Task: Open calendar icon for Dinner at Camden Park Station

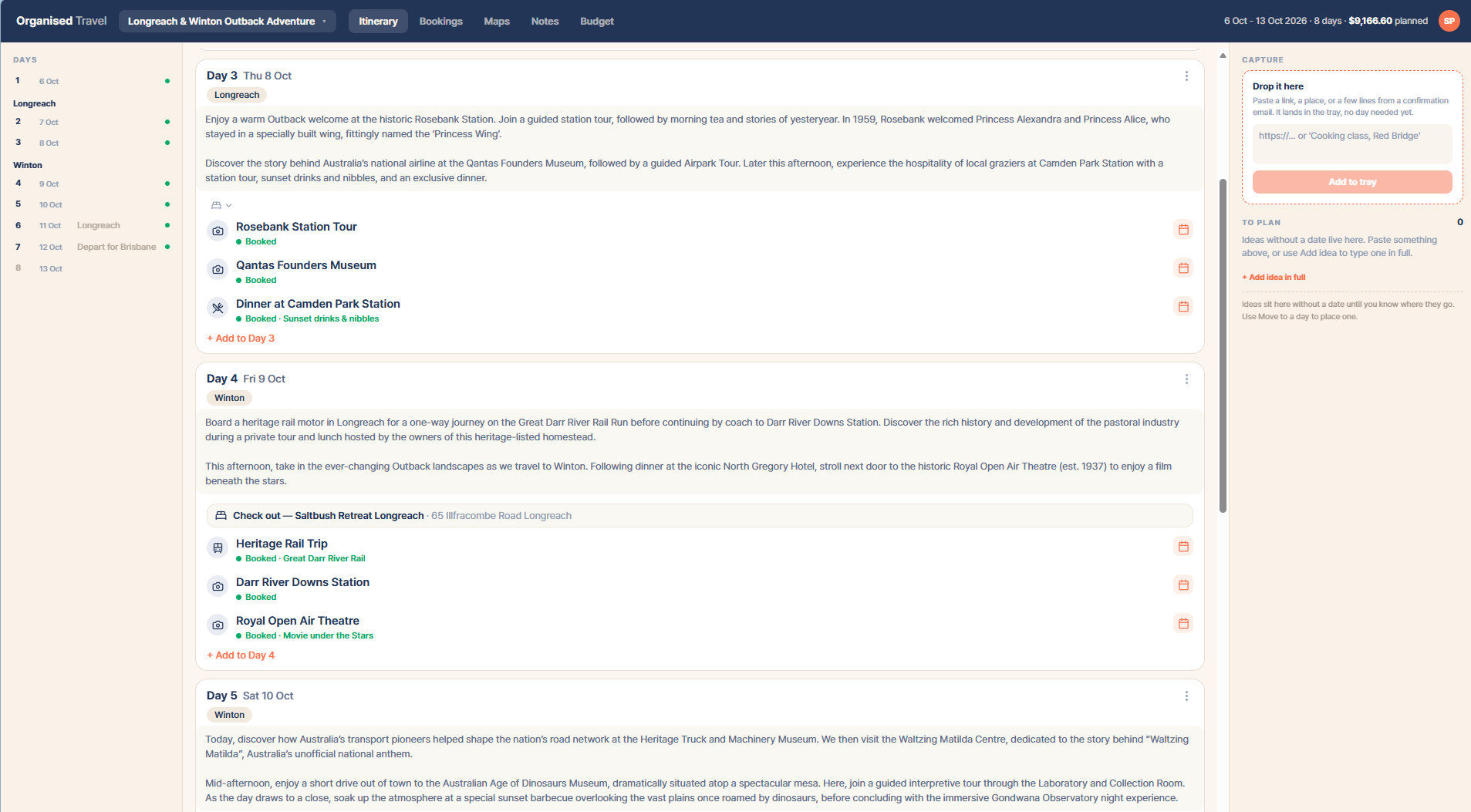Action: [x=1183, y=307]
